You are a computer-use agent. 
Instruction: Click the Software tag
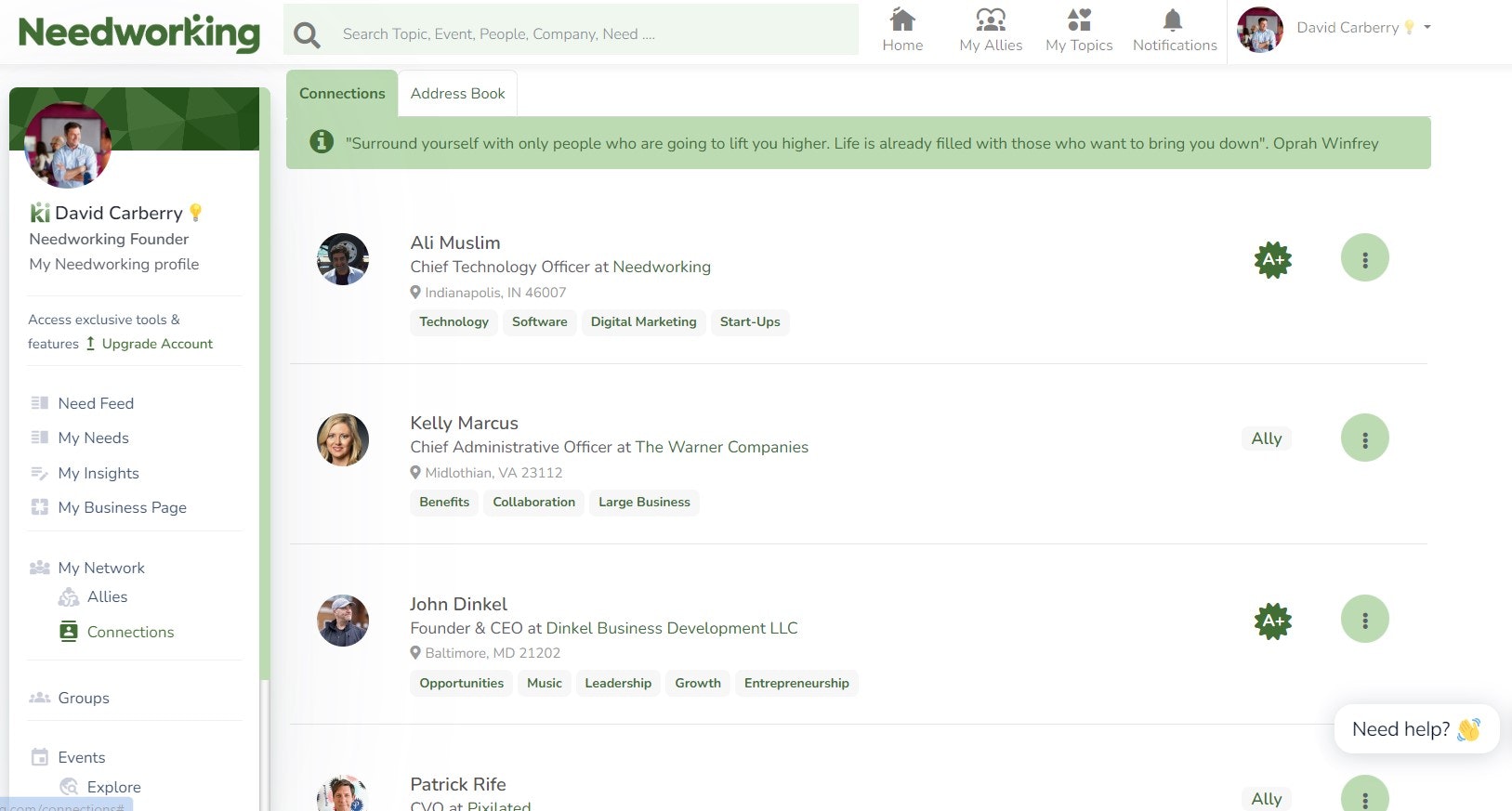tap(539, 322)
